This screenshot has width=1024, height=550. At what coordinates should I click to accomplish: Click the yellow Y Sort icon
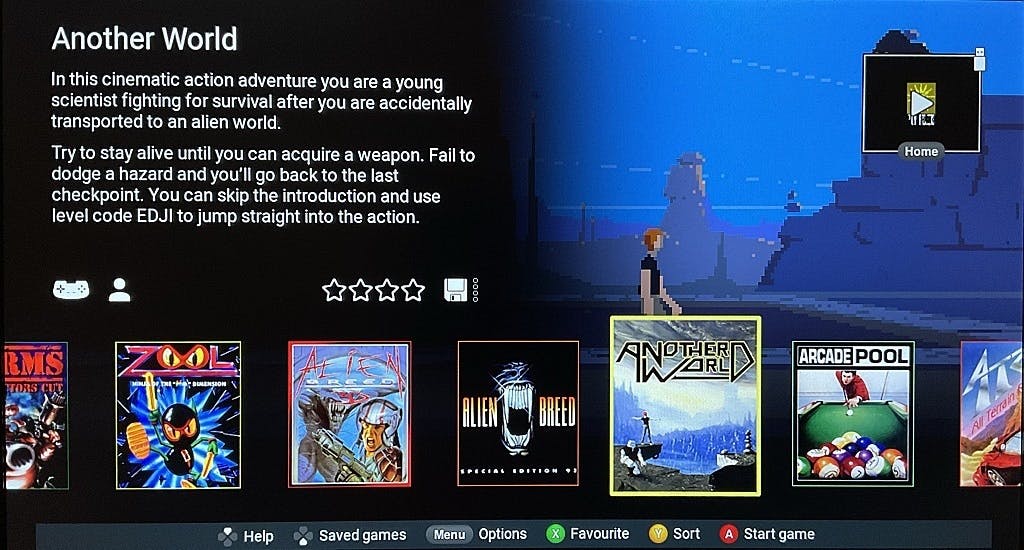658,534
